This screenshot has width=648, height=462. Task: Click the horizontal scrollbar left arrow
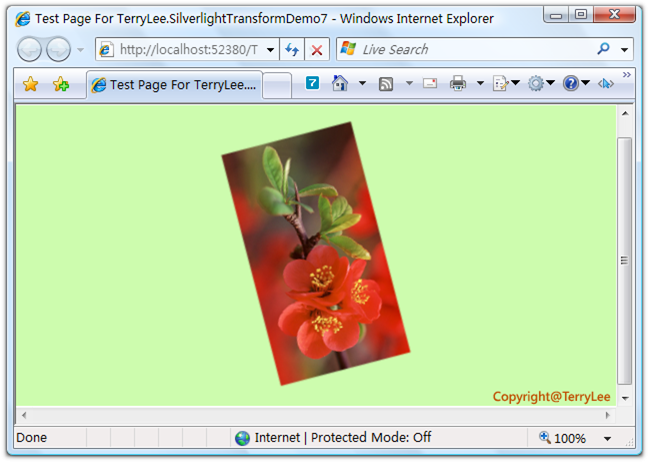tap(24, 415)
